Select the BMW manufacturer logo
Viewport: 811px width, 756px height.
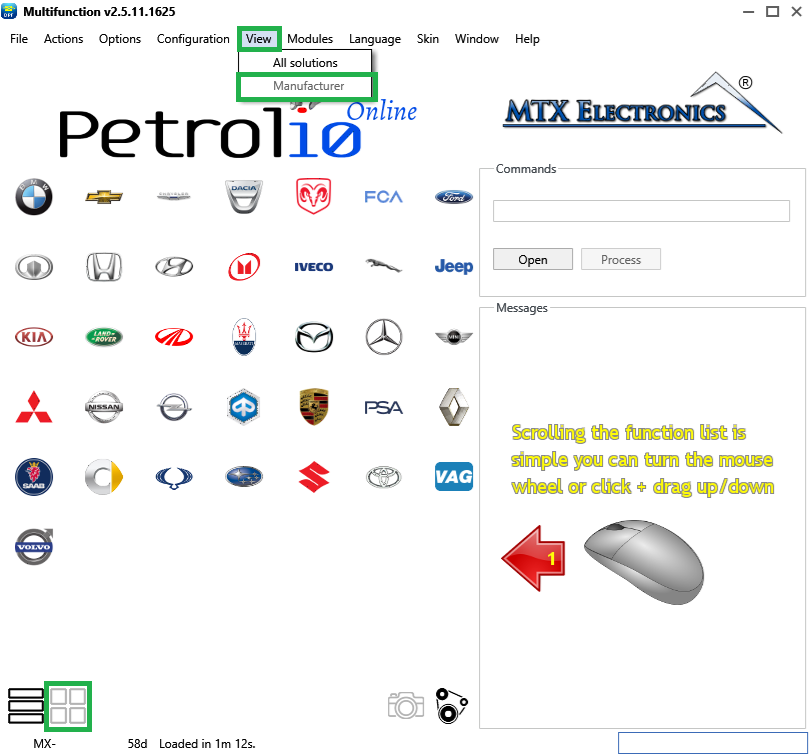tap(33, 197)
